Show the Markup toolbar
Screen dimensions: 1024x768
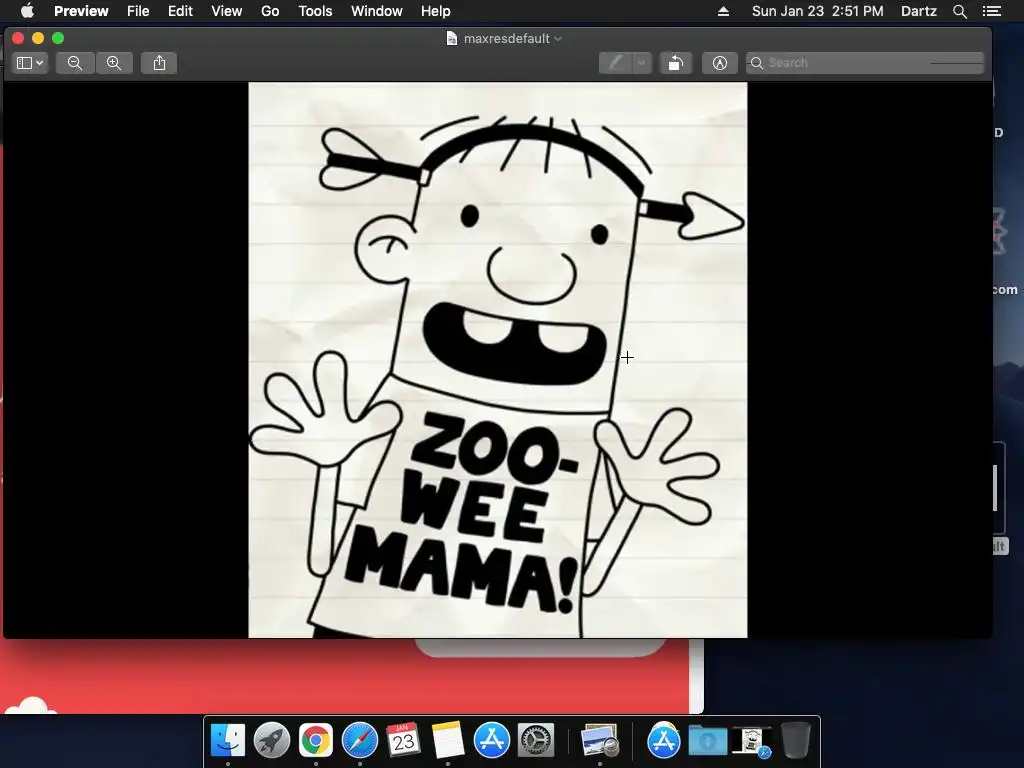tap(720, 63)
